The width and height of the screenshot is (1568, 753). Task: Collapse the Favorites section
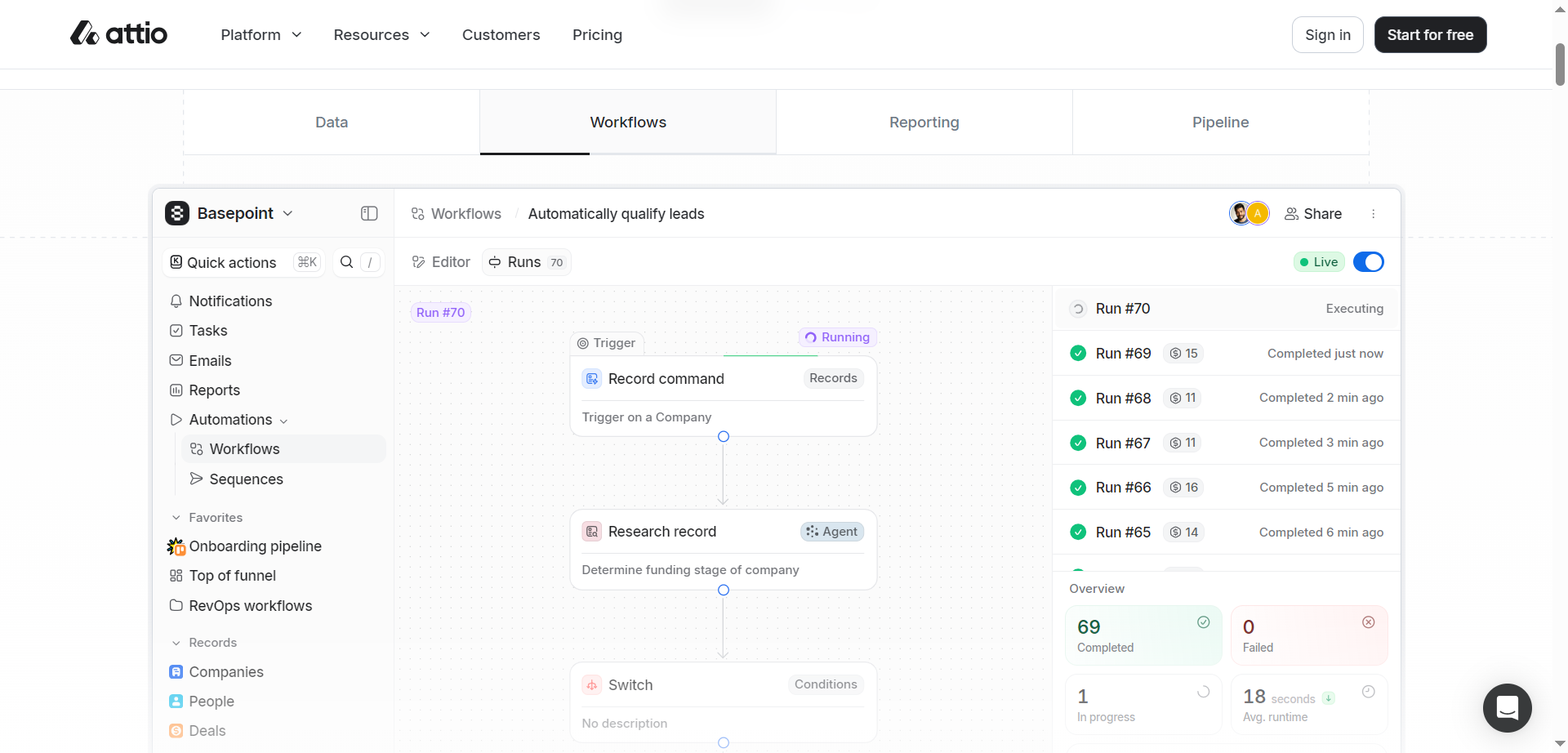176,517
